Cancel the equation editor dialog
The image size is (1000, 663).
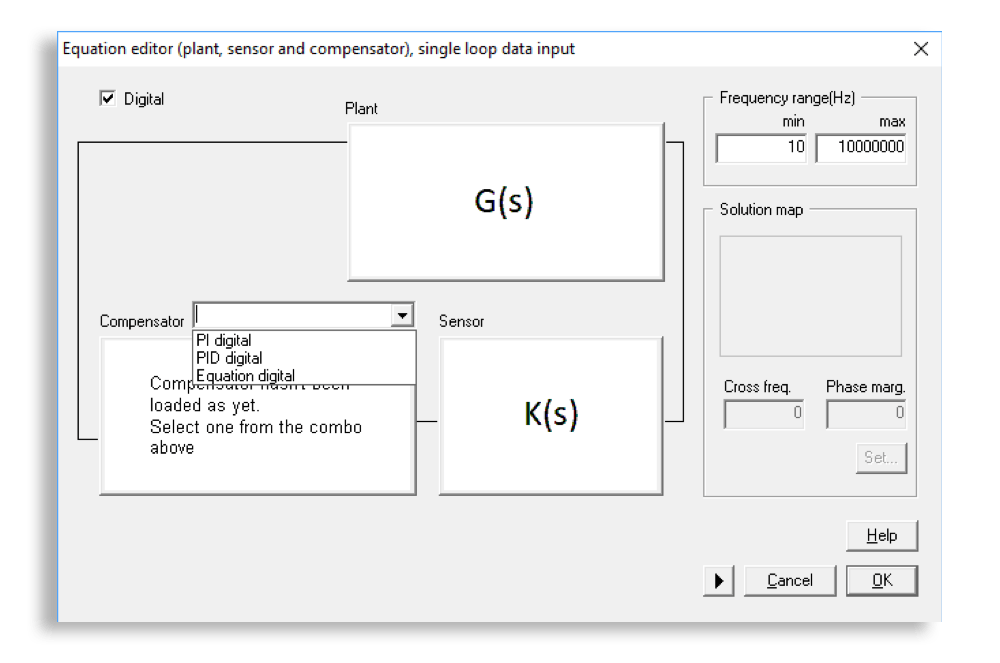point(789,581)
